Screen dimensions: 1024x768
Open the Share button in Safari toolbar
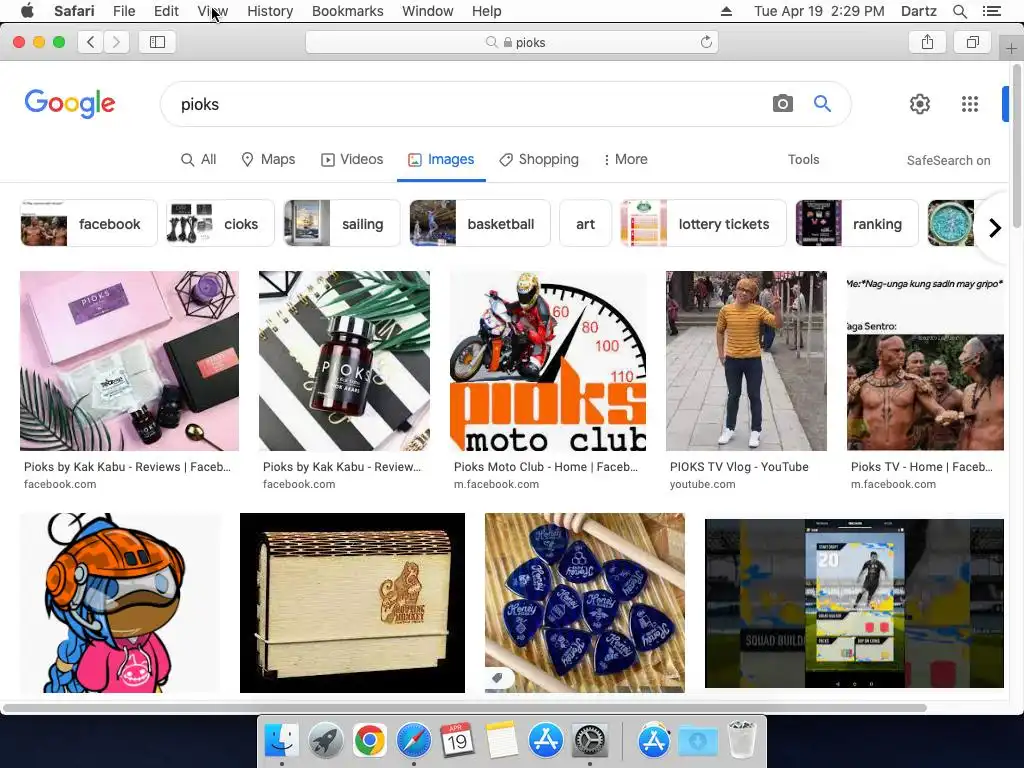(927, 42)
